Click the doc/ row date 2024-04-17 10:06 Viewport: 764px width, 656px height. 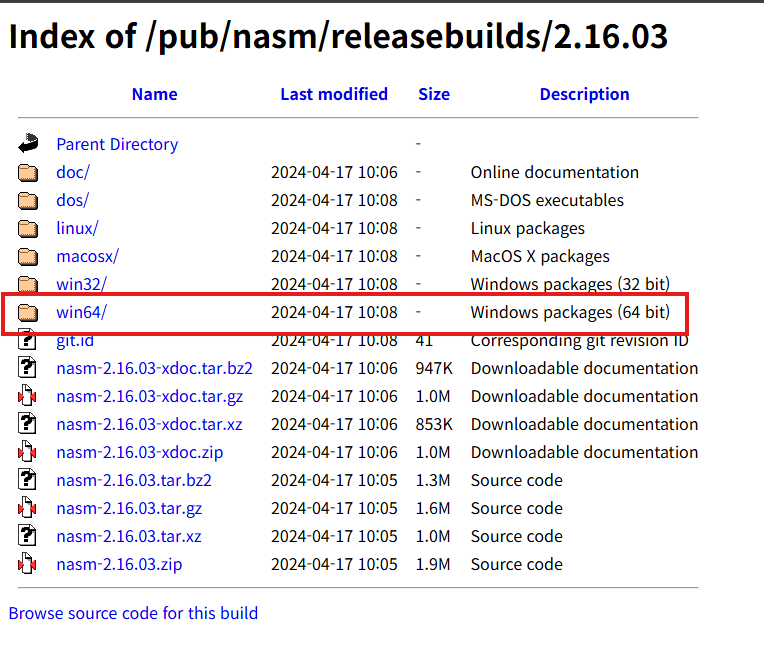pyautogui.click(x=334, y=172)
